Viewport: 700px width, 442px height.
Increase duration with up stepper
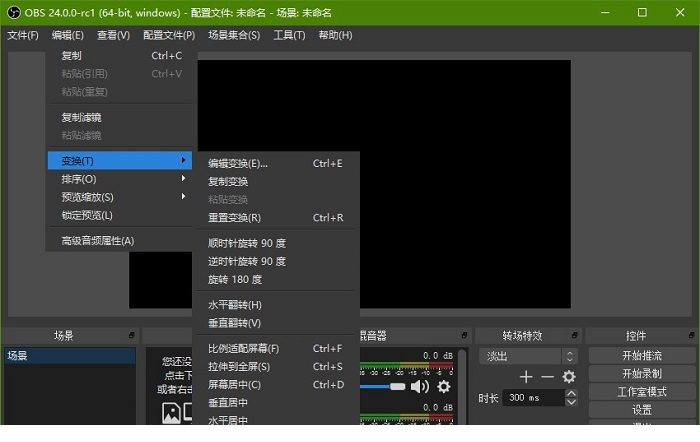(571, 393)
